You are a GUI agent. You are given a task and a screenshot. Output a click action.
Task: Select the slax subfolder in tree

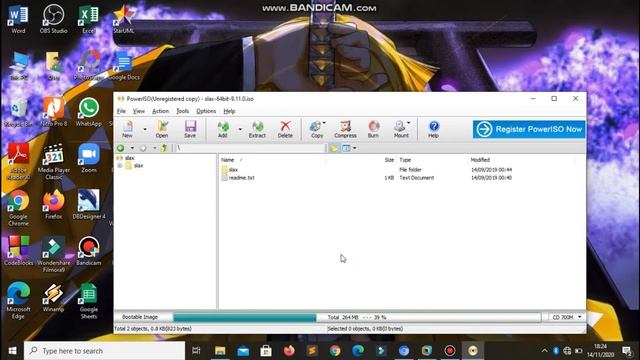coord(138,166)
